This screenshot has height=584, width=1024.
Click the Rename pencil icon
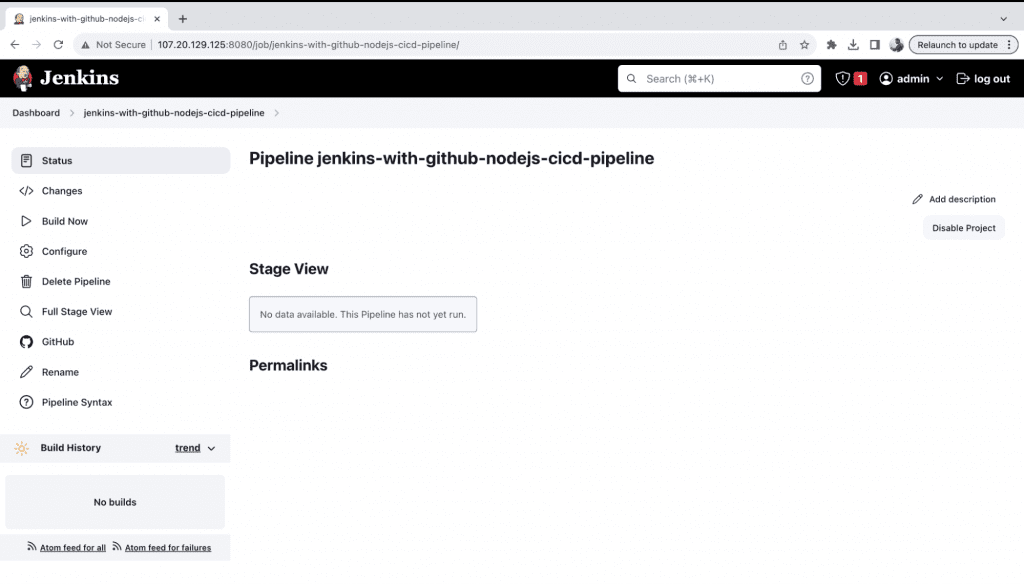(x=26, y=372)
